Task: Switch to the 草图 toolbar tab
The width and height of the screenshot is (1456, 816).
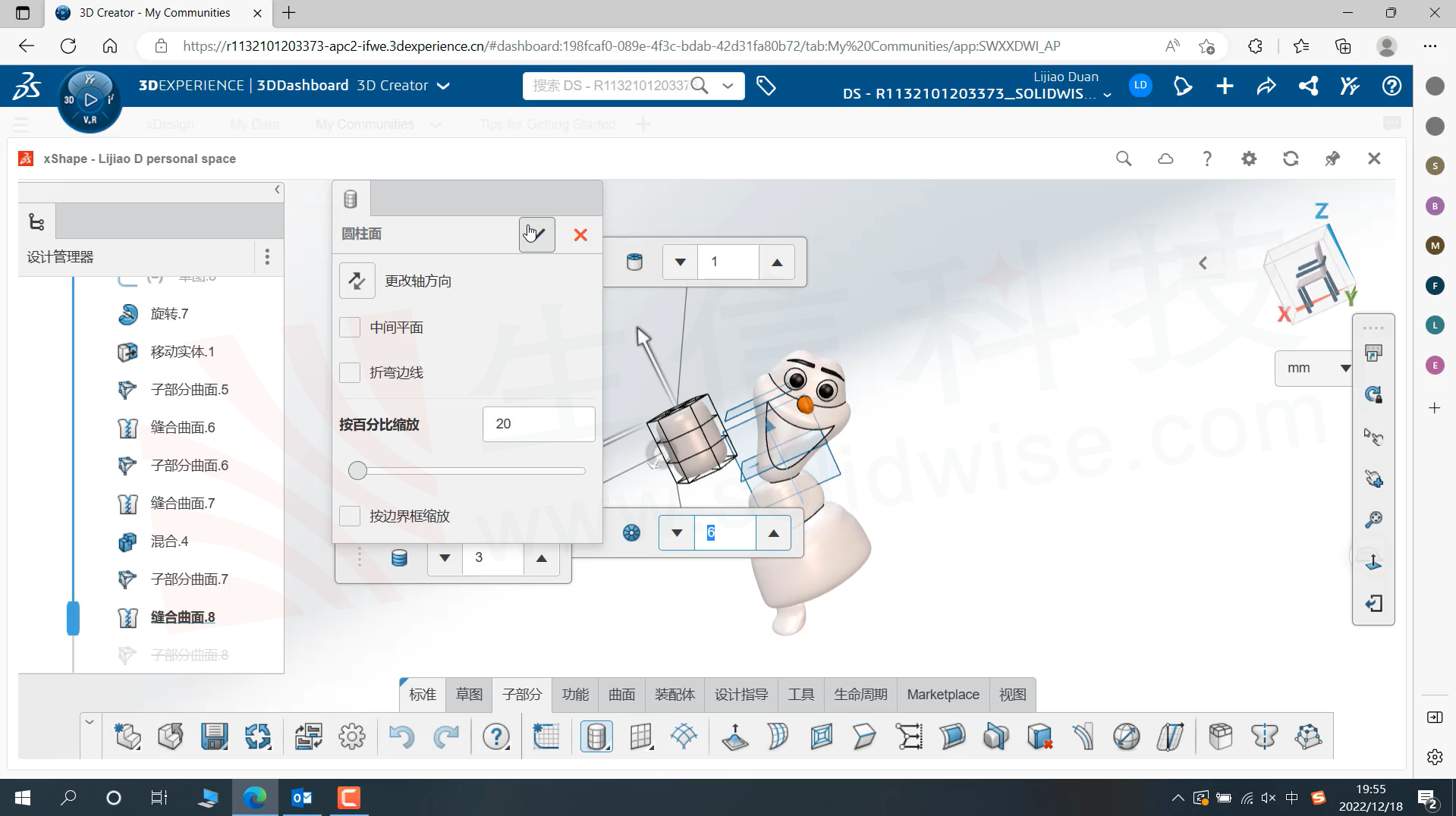Action: click(469, 695)
